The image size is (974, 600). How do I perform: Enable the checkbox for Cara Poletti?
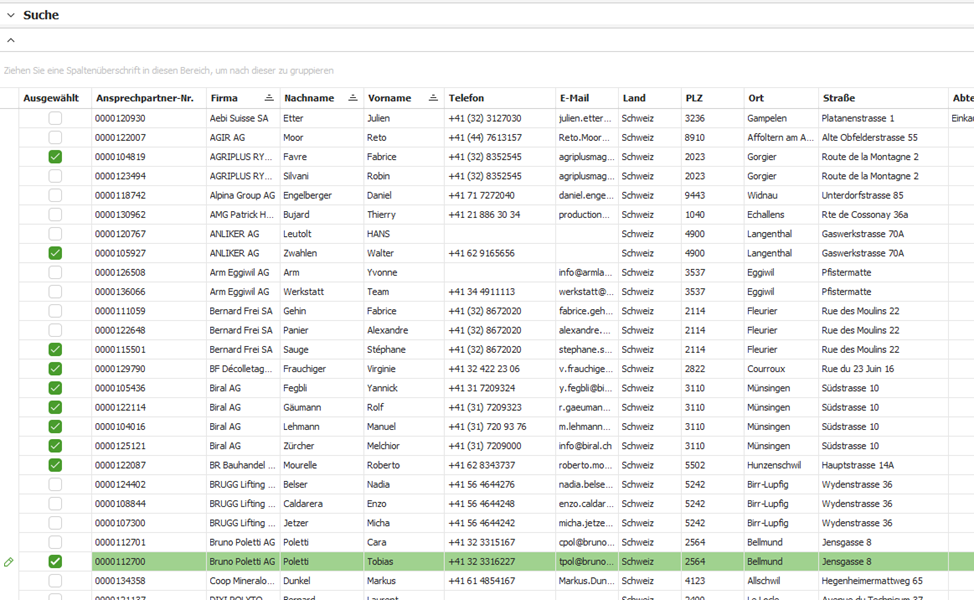pos(55,542)
